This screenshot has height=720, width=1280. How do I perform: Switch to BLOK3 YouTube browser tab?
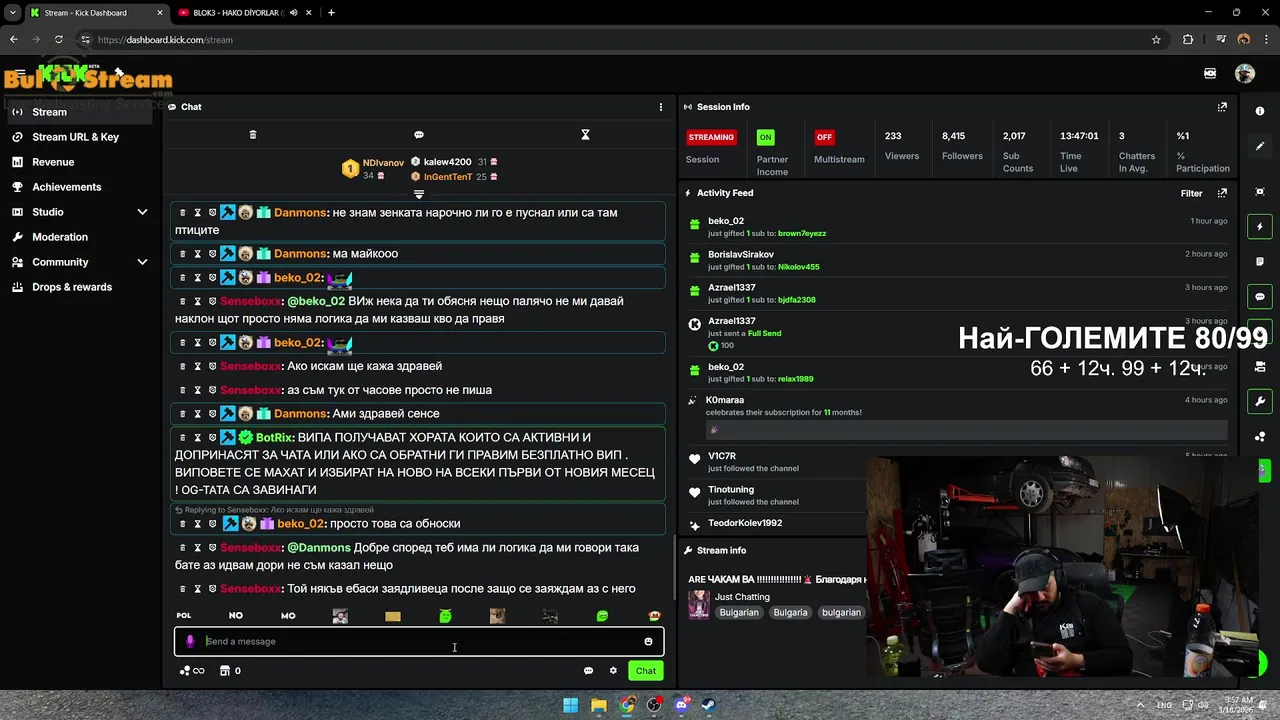coord(235,13)
